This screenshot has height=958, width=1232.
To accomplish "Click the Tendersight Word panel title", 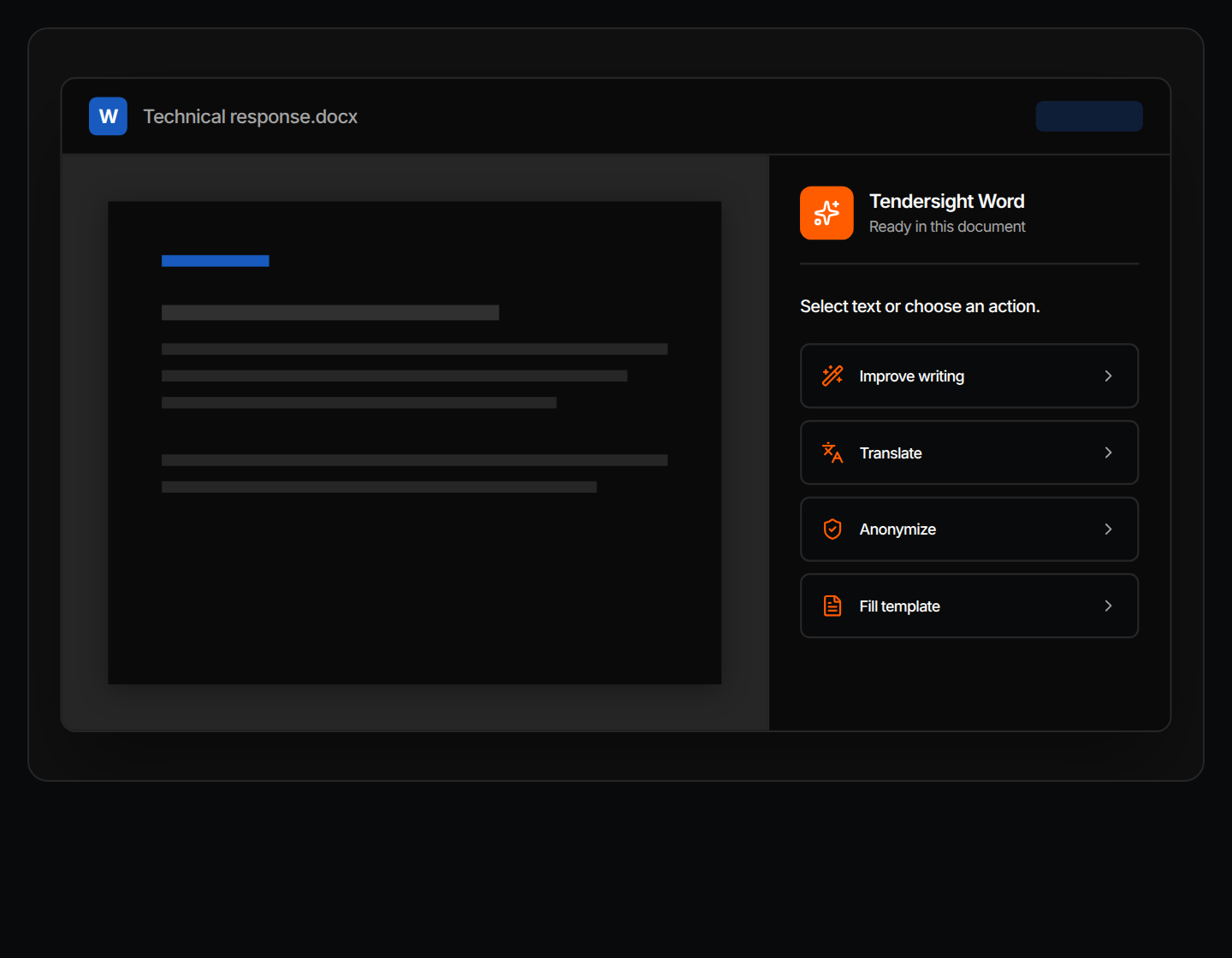I will (x=947, y=201).
